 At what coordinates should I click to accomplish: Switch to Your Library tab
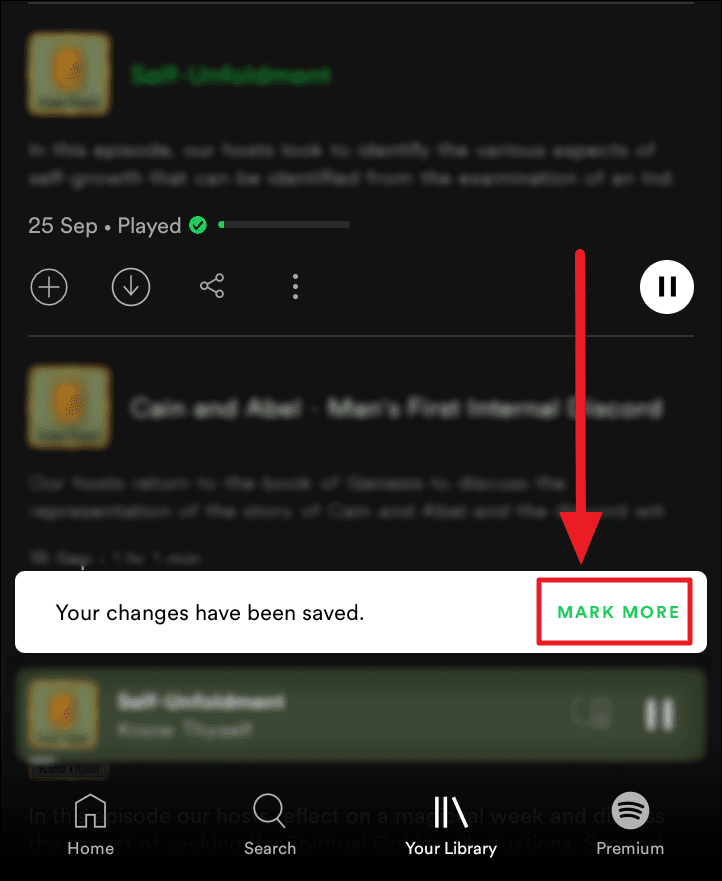pos(451,825)
